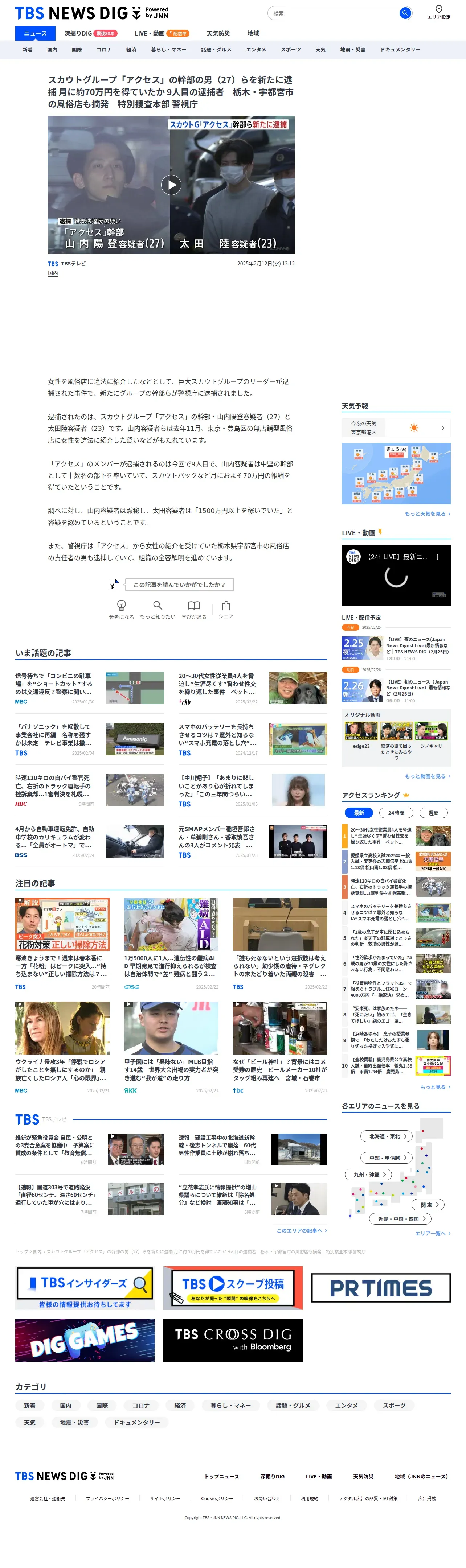Open the ドキュメンタリー category in nav bar
The width and height of the screenshot is (466, 1568).
[400, 49]
